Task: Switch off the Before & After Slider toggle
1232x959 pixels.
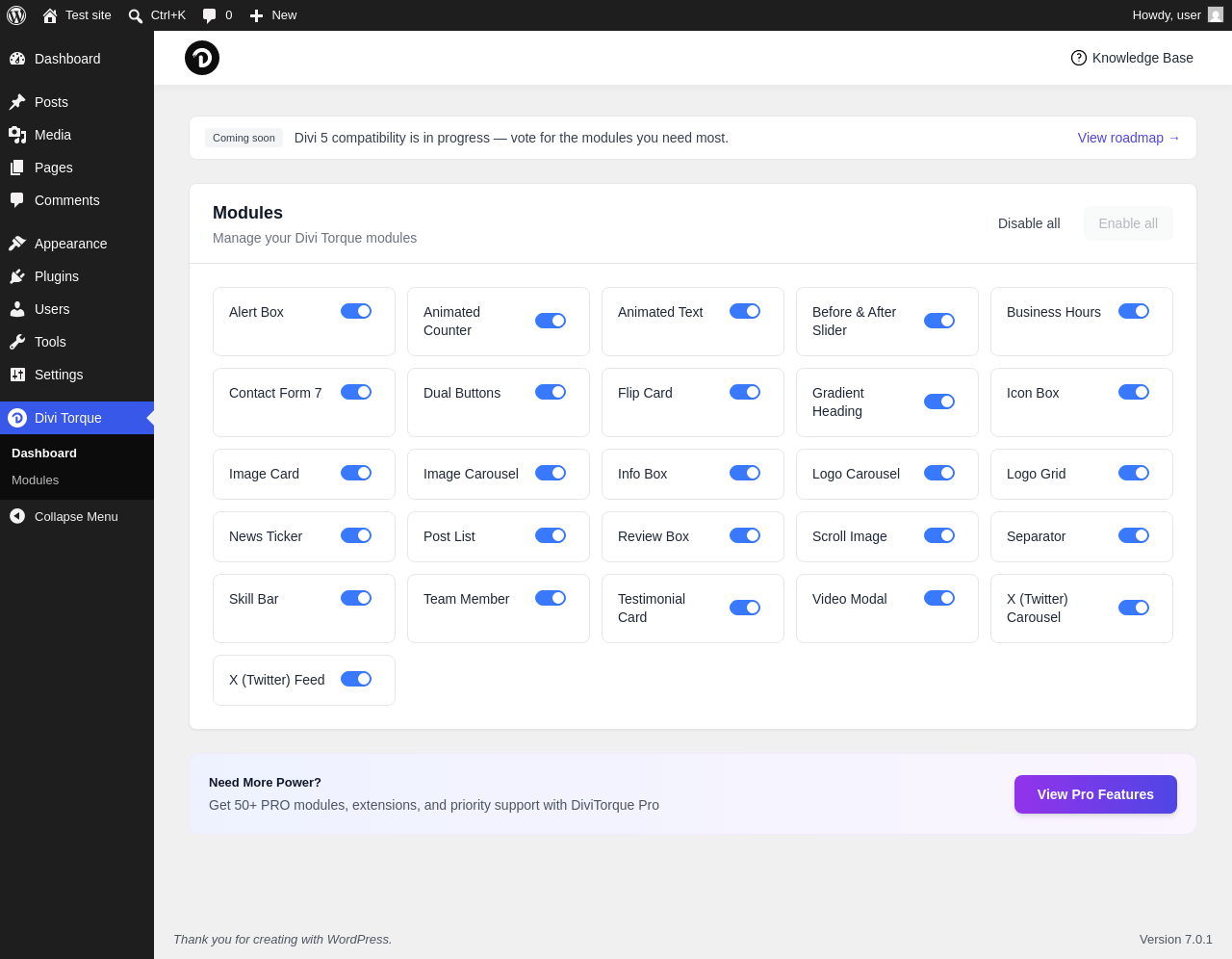Action: point(939,321)
